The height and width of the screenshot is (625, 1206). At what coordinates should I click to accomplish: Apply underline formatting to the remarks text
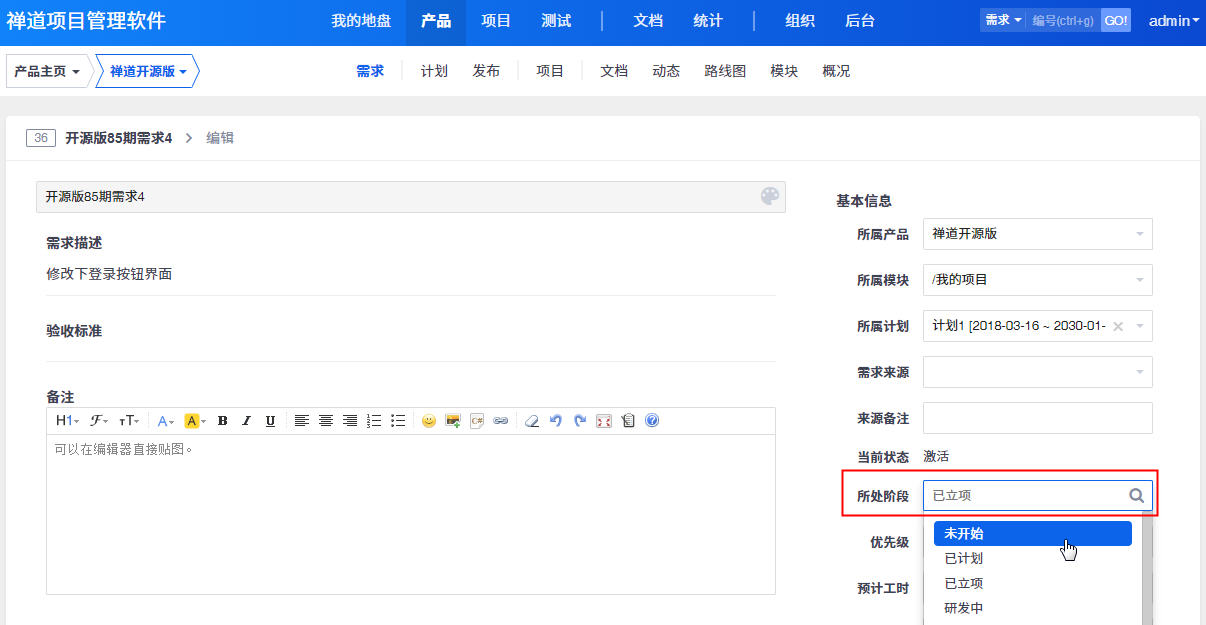270,420
